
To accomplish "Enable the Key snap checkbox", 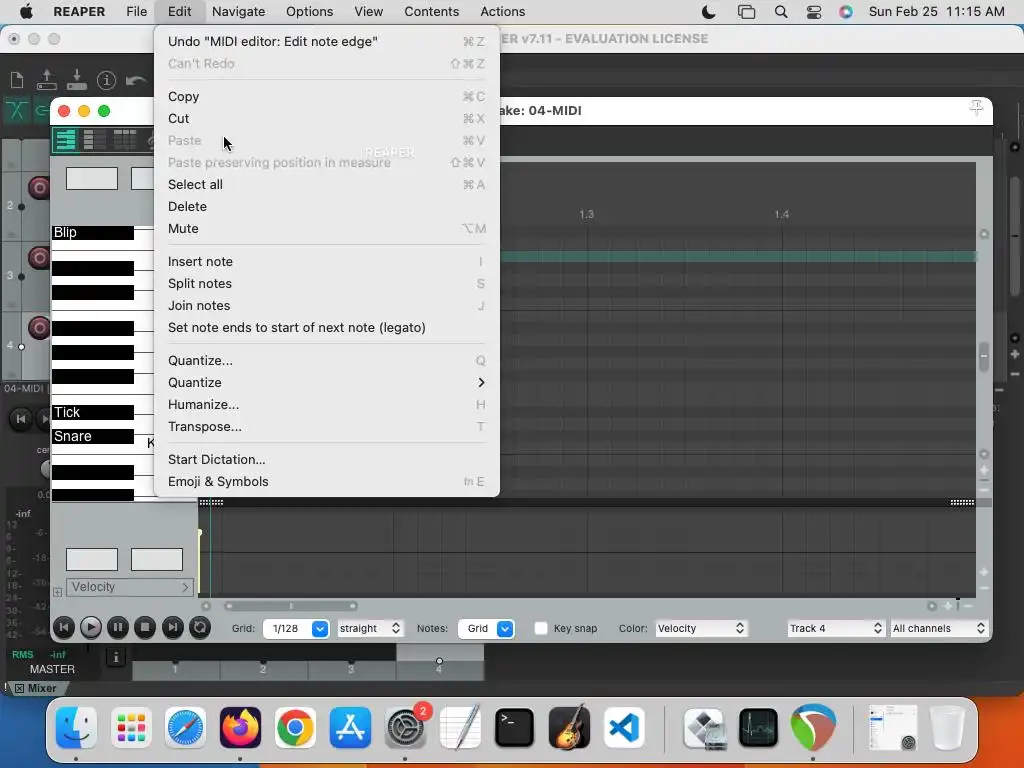I will tap(541, 628).
